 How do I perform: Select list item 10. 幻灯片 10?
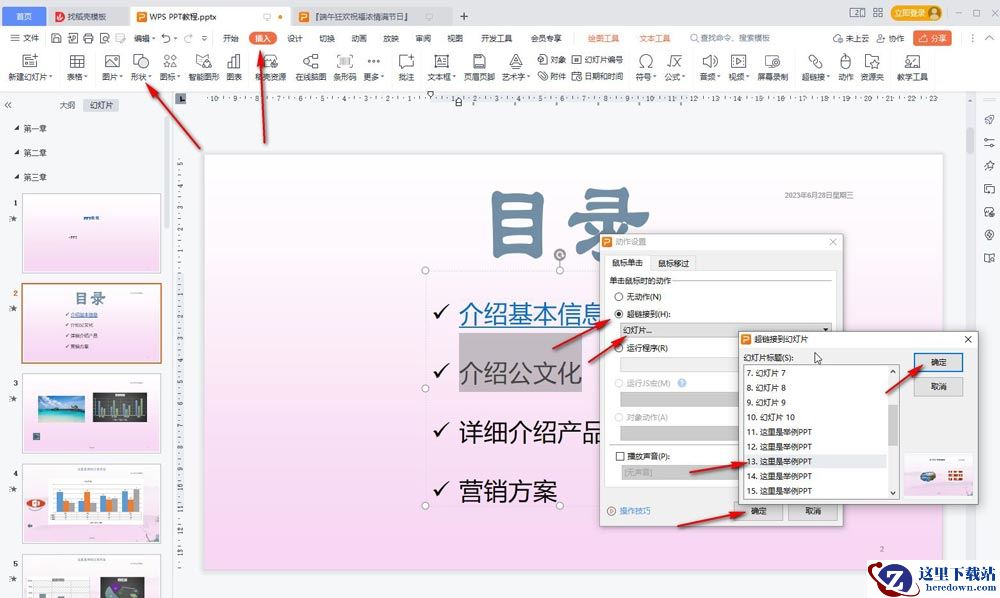click(x=815, y=418)
